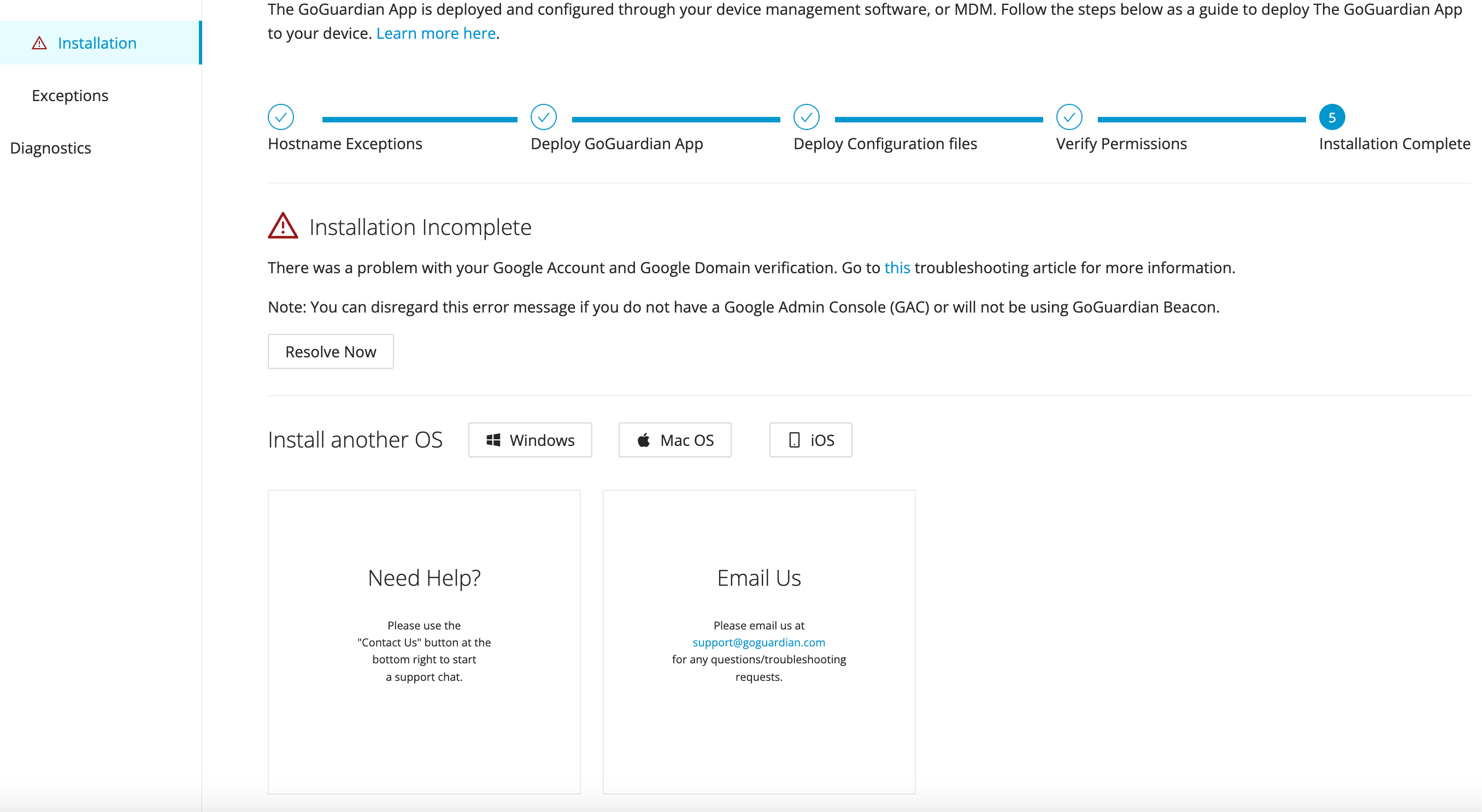
Task: Click the Deploy GoGuardian App step checkmark
Action: (543, 117)
